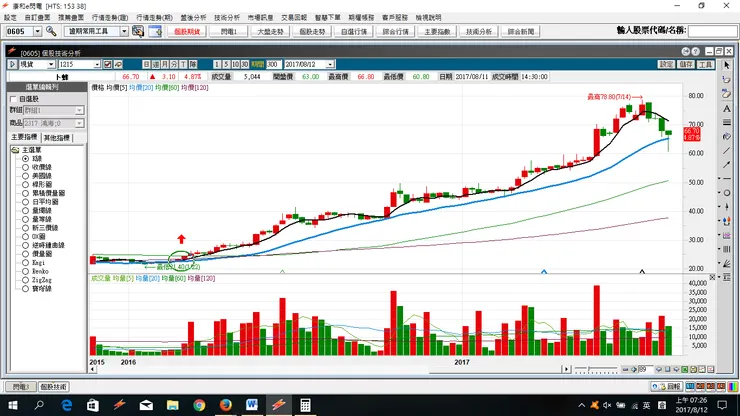Screen dimensions: 740x416
Task: Select the horizontal line drawing tool
Action: click(x=727, y=178)
